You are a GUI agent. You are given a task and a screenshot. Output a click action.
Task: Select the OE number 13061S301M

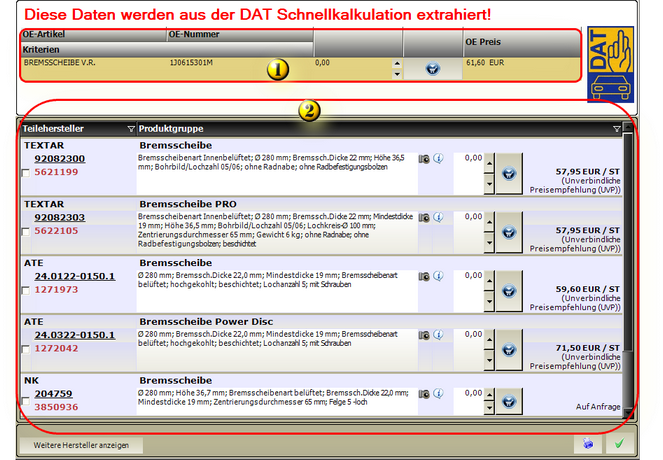pos(191,63)
